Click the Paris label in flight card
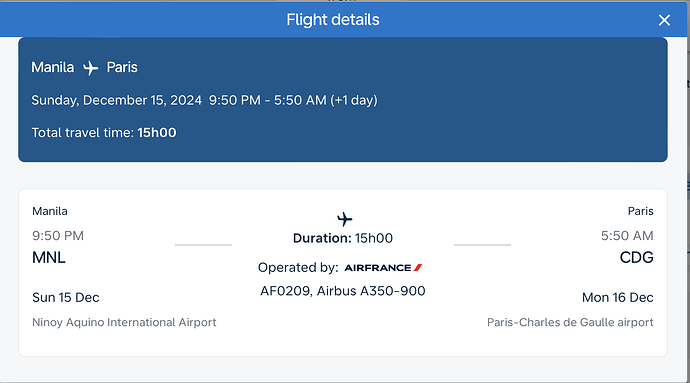Screen dimensions: 690x383 pos(640,211)
